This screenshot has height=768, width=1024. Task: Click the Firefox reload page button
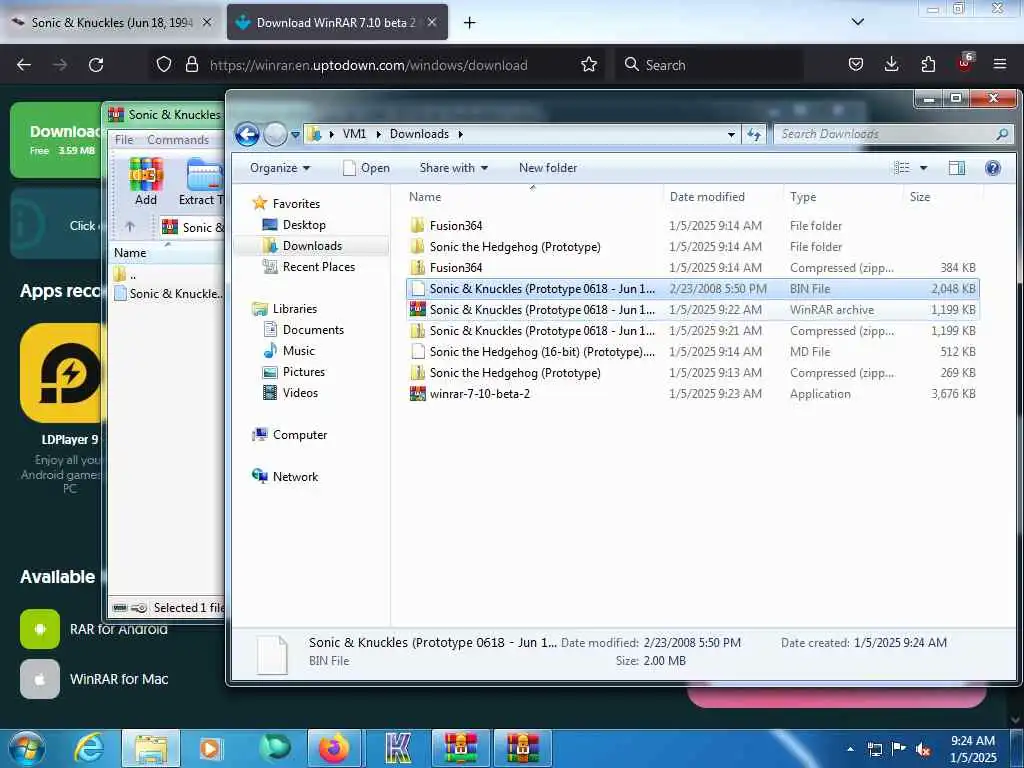point(96,65)
